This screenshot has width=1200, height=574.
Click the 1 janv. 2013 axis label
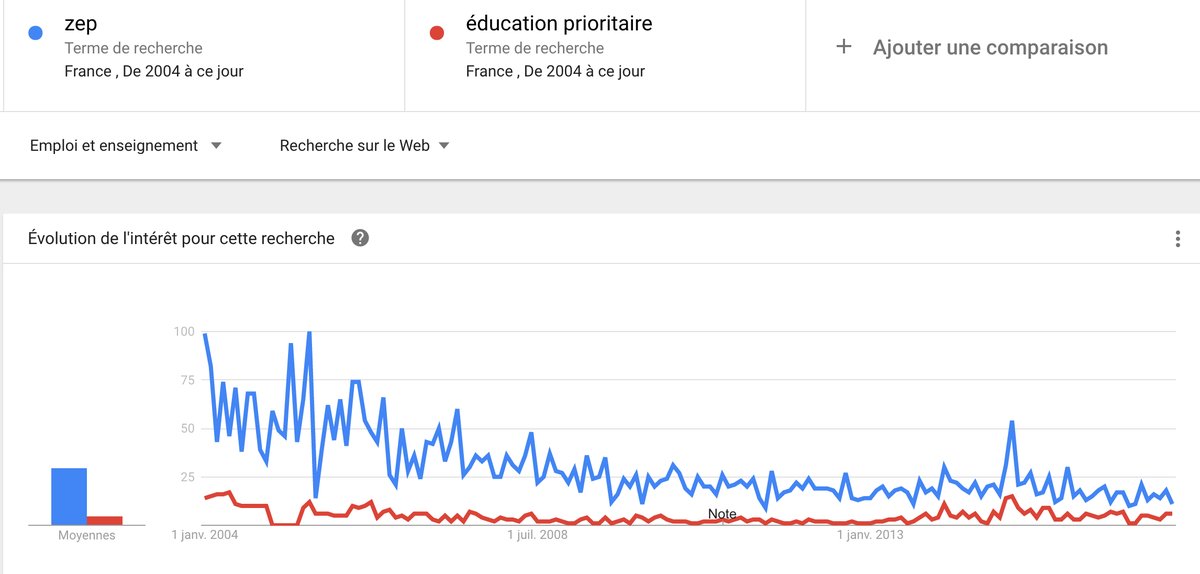tap(871, 536)
